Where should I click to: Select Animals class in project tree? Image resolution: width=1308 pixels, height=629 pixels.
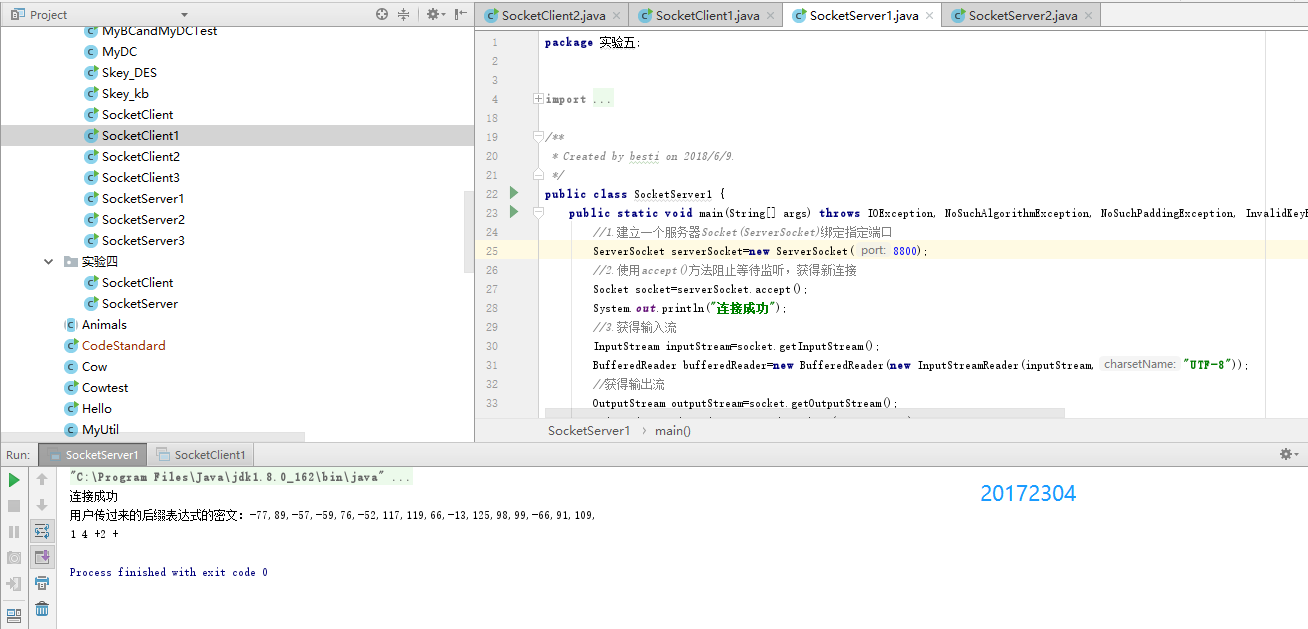coord(104,324)
